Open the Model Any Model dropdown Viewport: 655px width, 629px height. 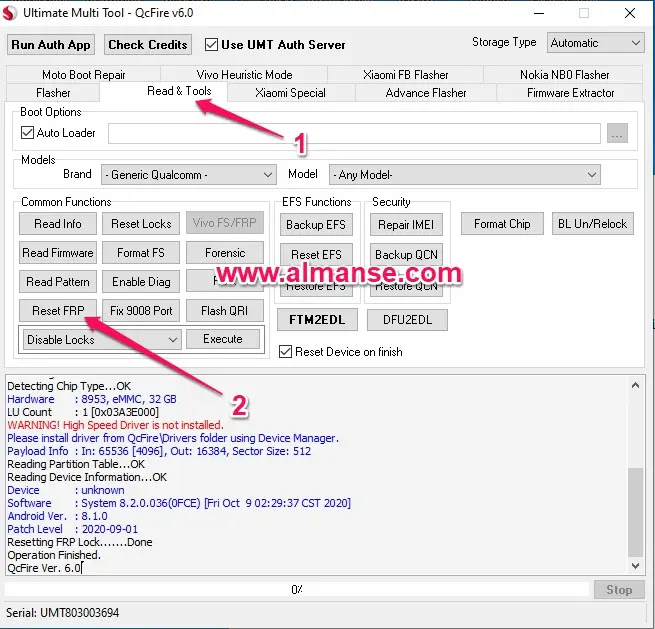[x=465, y=175]
